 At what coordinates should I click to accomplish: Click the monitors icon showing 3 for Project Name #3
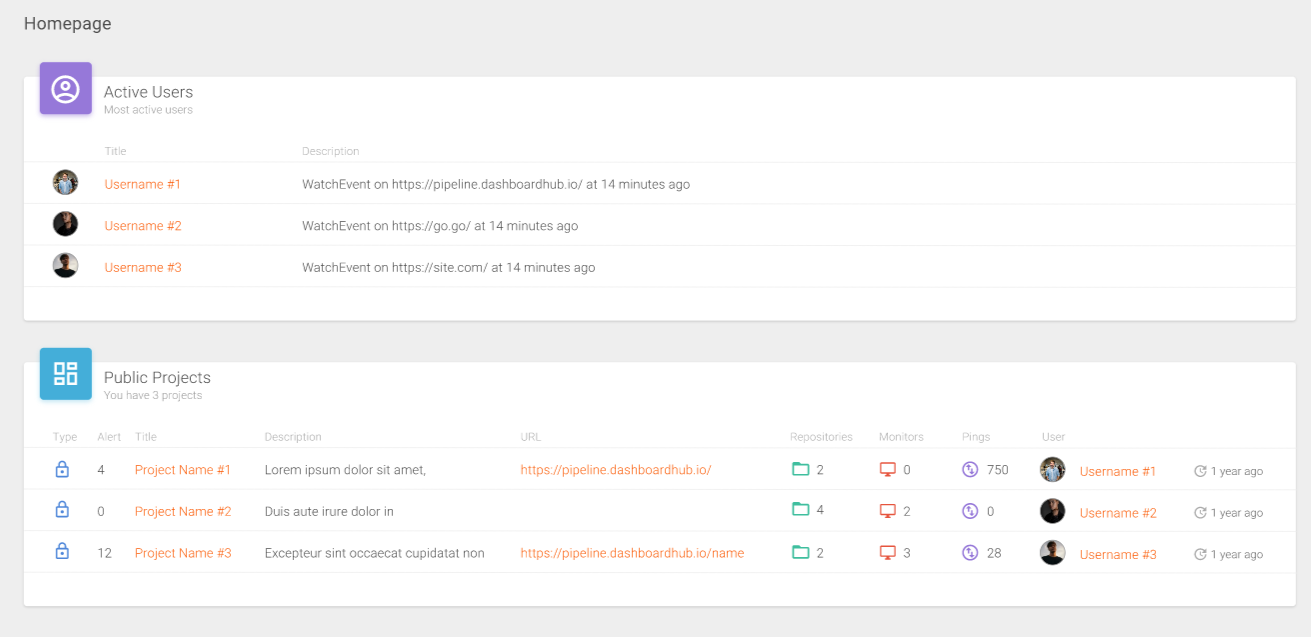pyautogui.click(x=889, y=552)
